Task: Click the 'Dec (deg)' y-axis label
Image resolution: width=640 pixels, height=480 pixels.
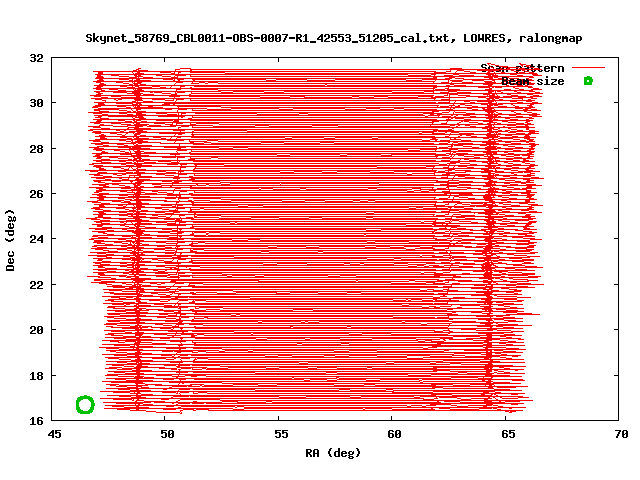Action: [10, 240]
